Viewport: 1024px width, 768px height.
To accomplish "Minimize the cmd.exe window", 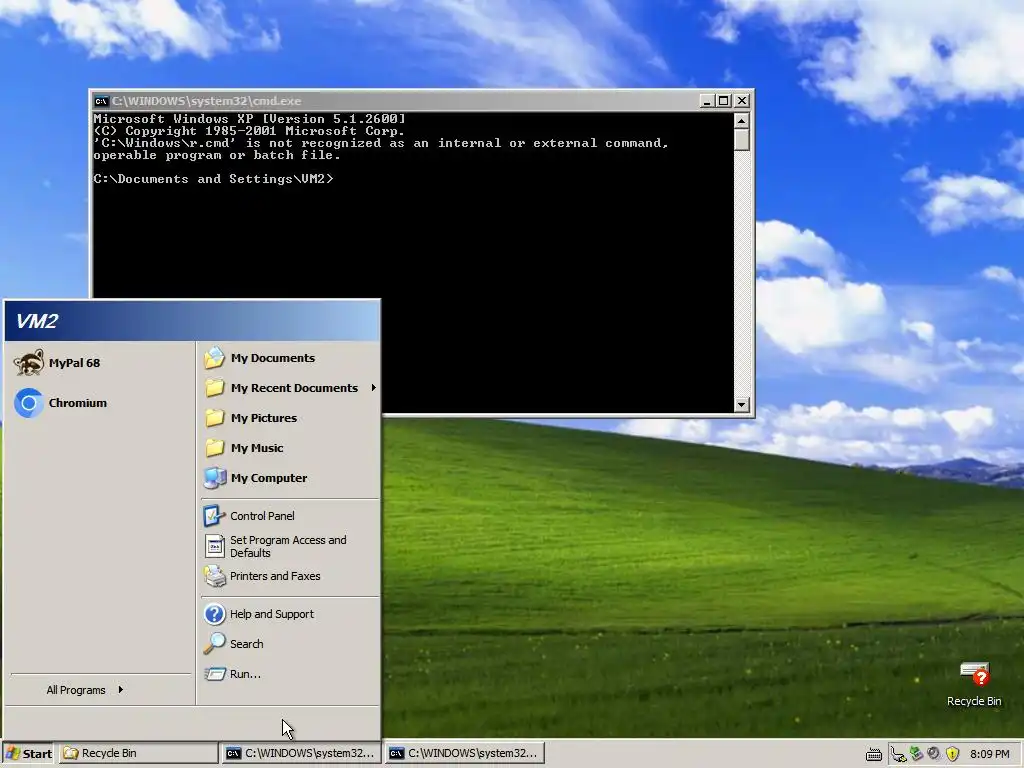I will point(707,101).
